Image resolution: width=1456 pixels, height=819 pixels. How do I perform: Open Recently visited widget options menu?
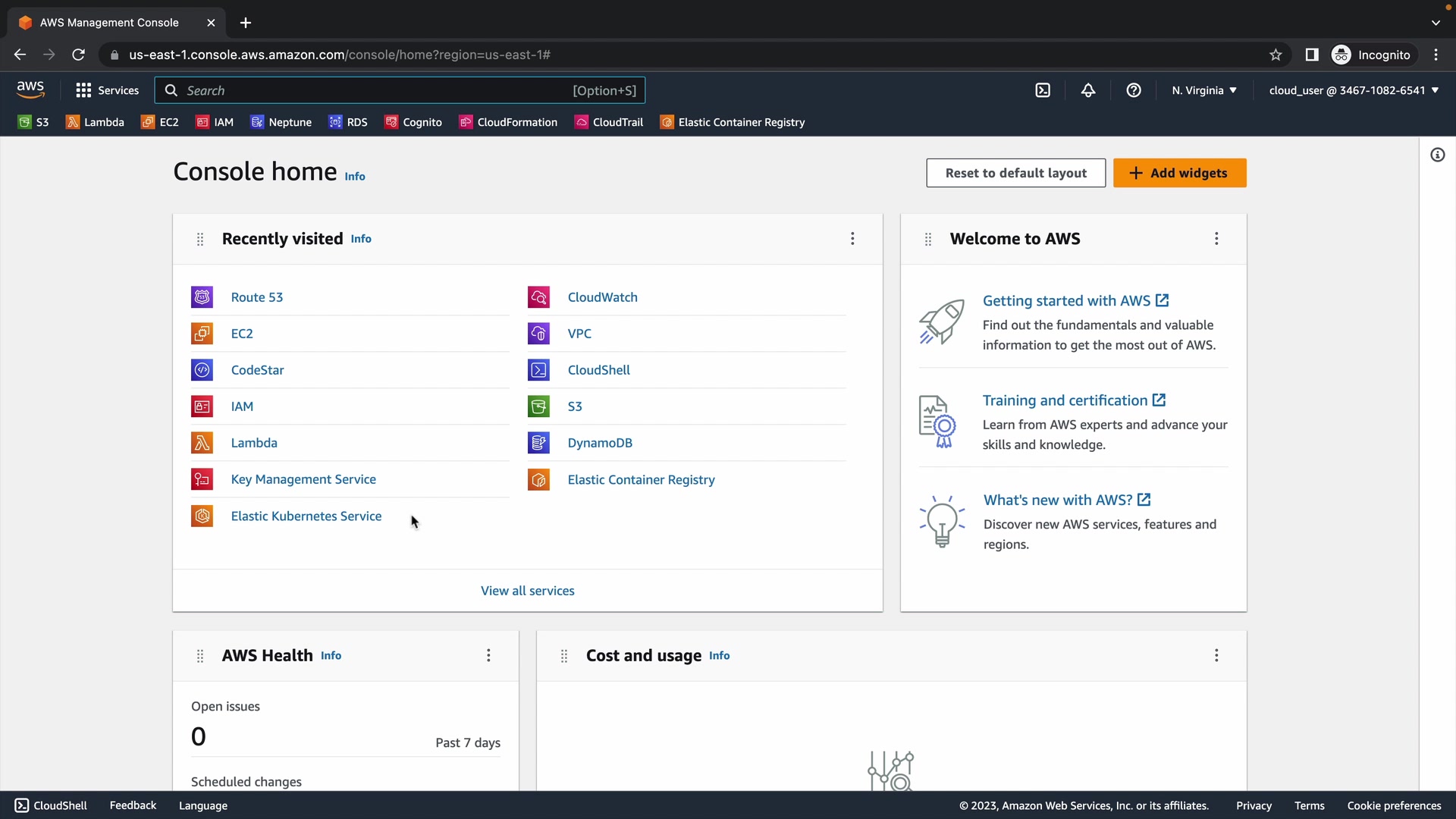[x=852, y=239]
